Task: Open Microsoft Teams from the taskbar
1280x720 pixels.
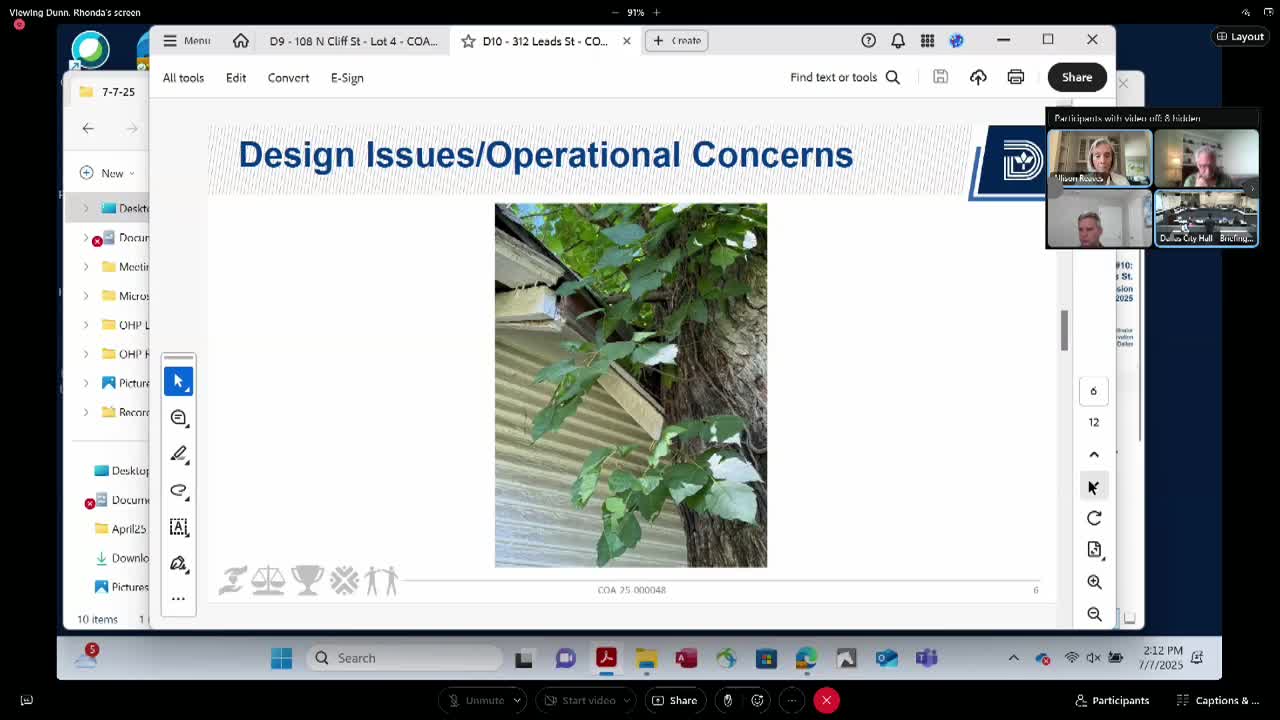Action: coord(927,658)
